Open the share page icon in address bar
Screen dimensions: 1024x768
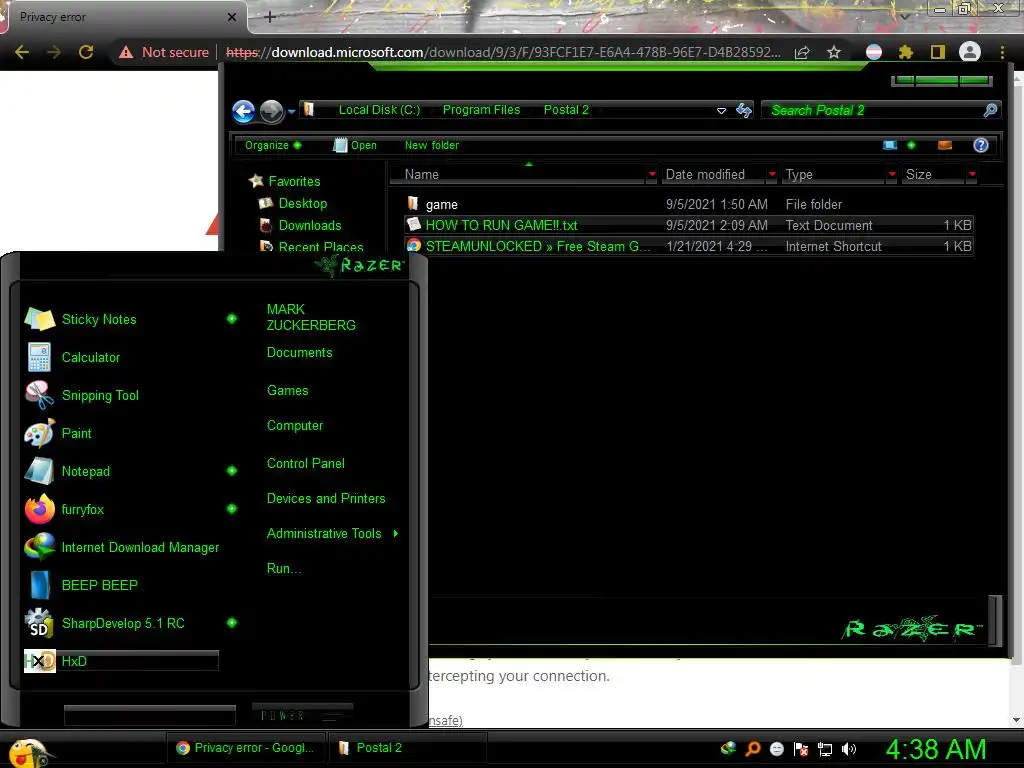pos(802,52)
